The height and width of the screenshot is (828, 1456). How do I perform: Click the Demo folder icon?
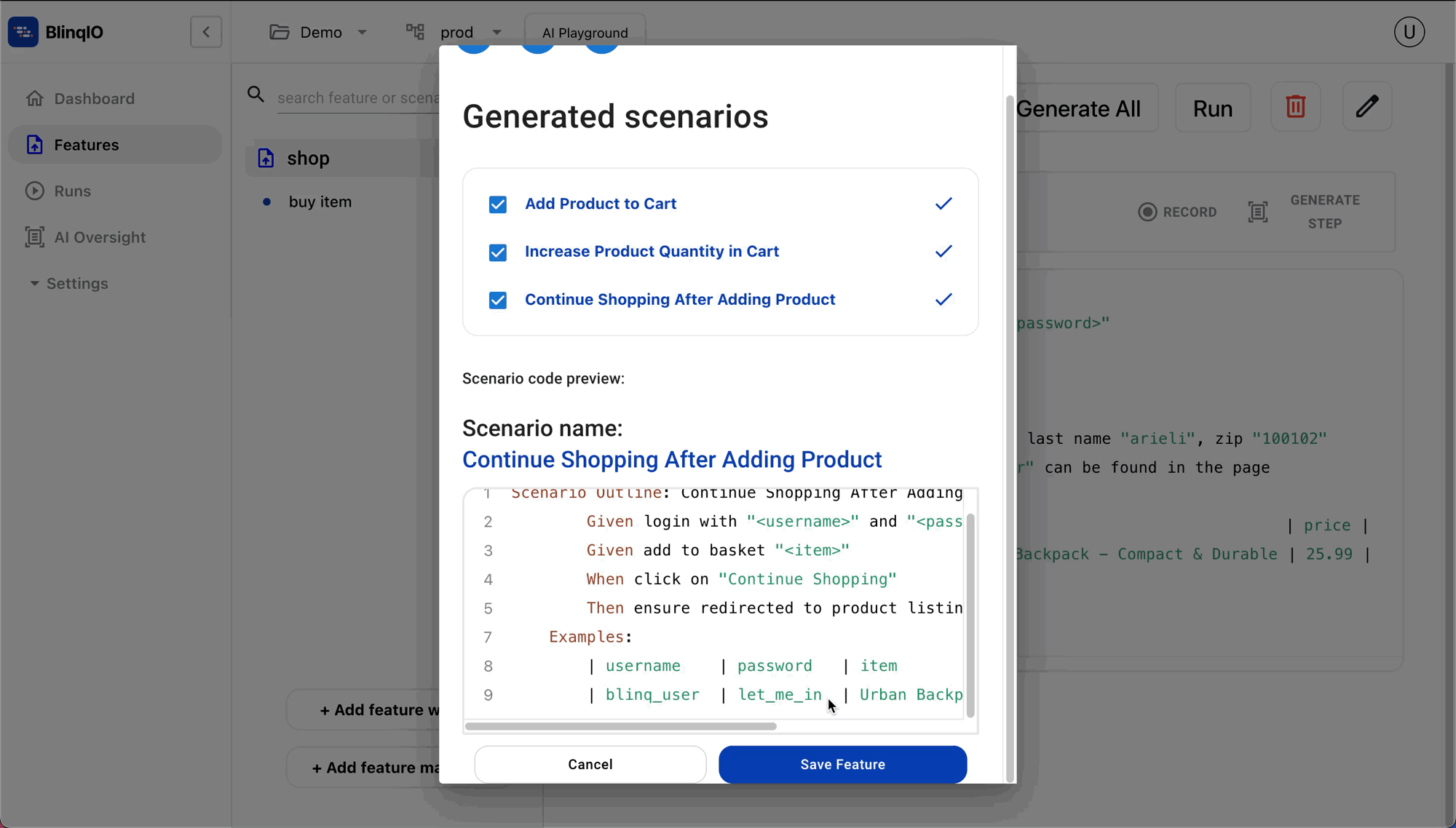pos(280,32)
